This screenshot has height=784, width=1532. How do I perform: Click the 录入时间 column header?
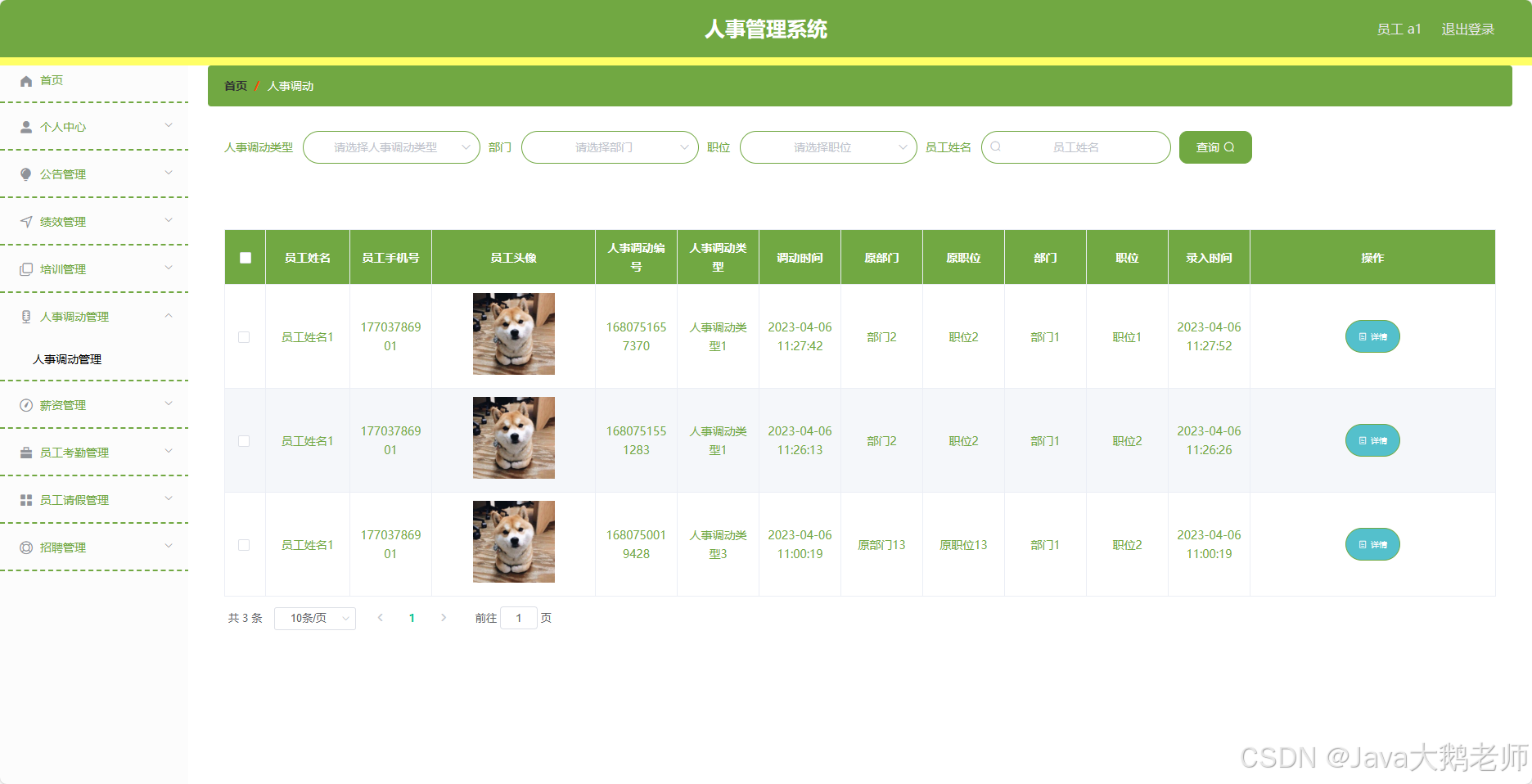1209,258
